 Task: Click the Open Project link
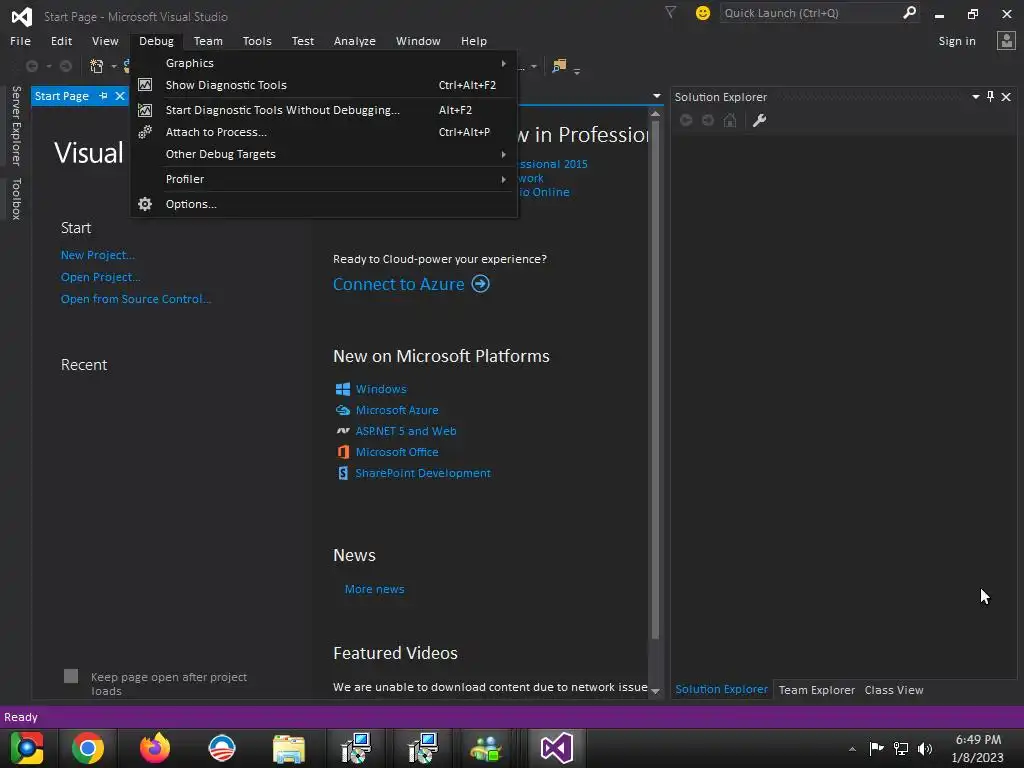(x=101, y=277)
